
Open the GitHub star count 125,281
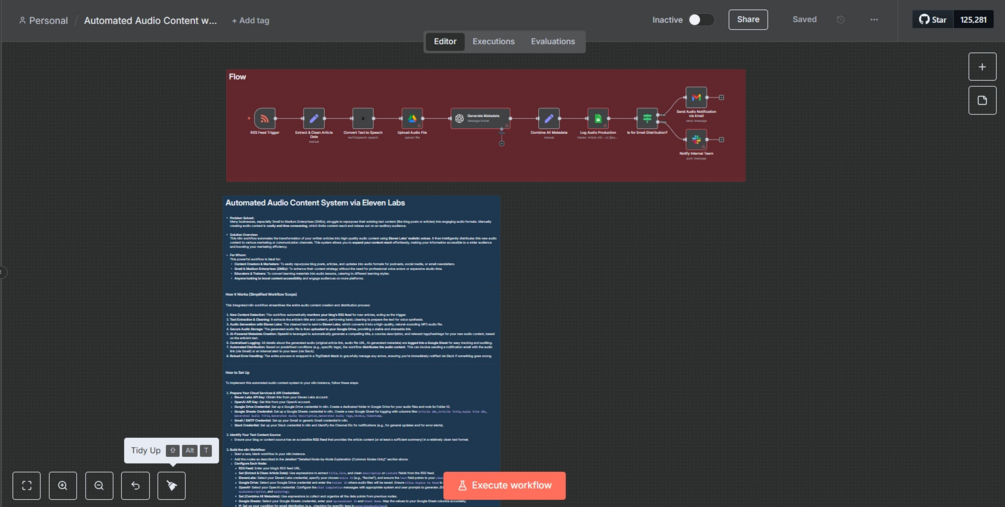pos(974,19)
